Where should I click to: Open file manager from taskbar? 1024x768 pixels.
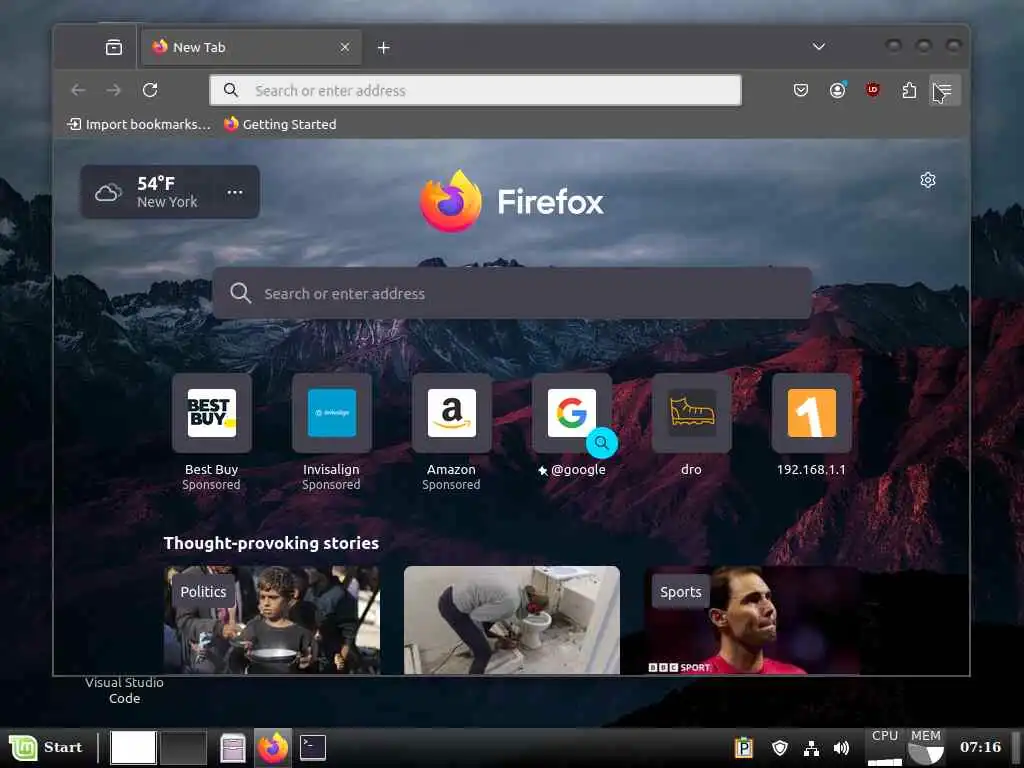(x=233, y=748)
